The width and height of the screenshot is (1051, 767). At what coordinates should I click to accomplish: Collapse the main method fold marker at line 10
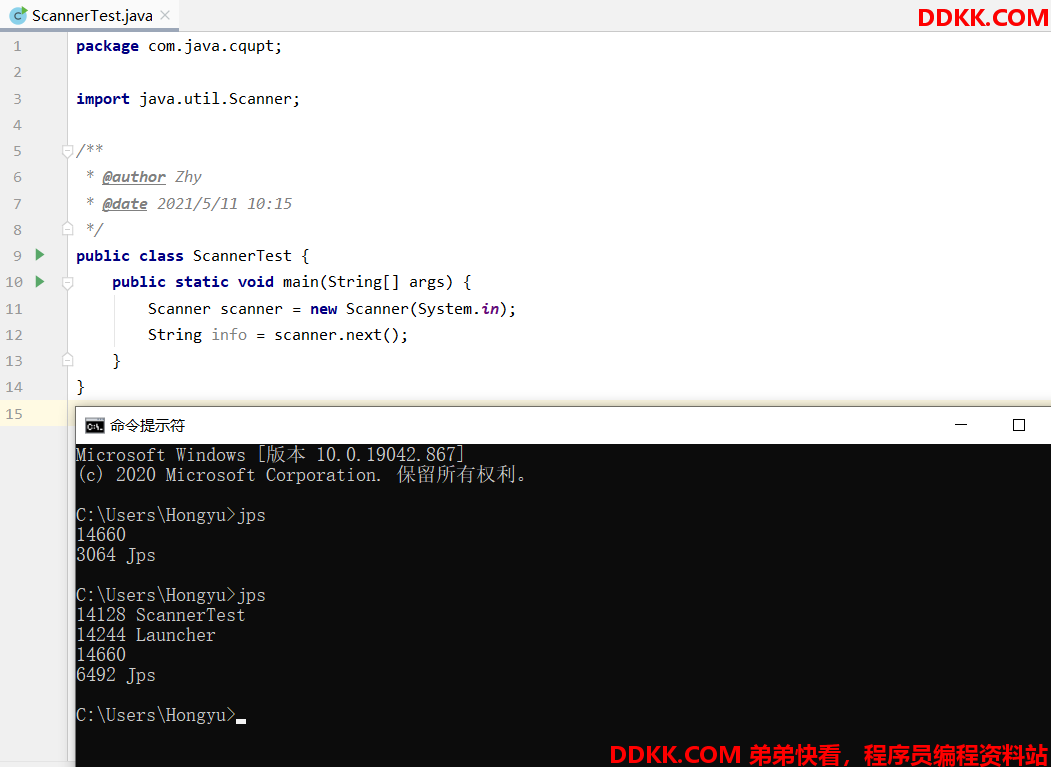click(67, 282)
